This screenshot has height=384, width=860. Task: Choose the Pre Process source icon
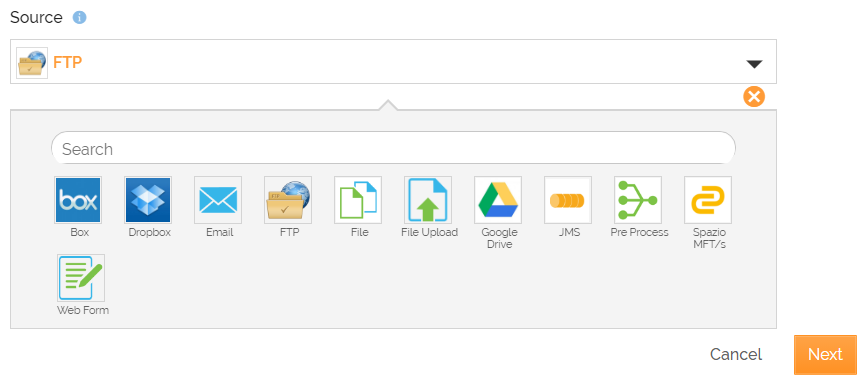point(638,200)
